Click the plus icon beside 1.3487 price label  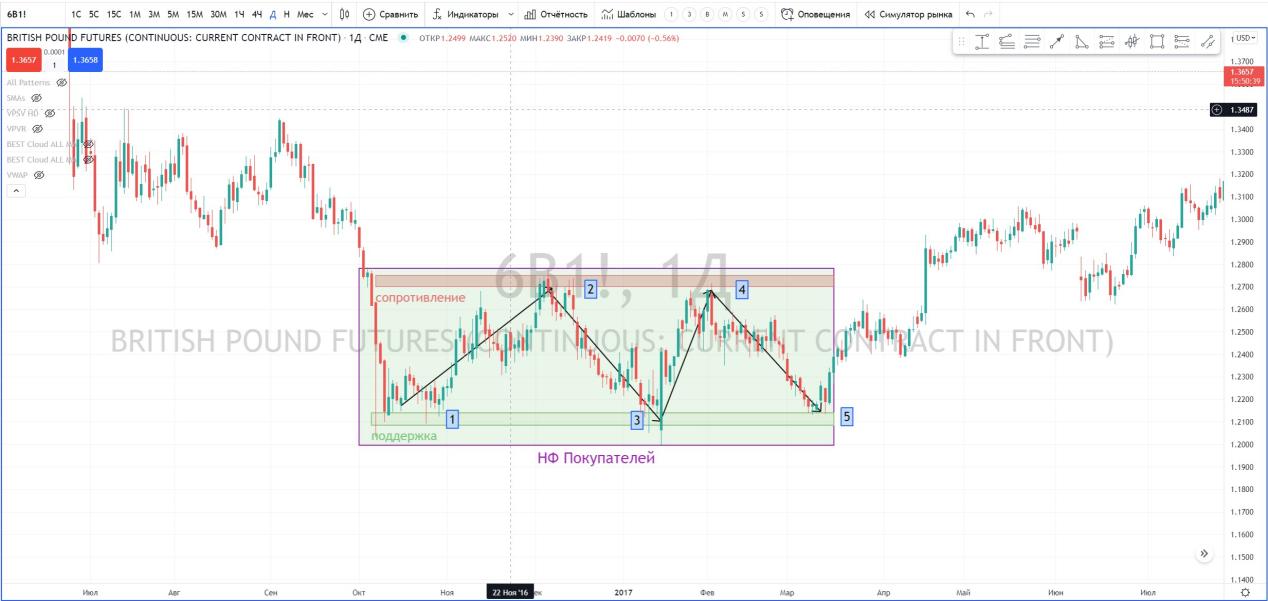pos(1216,110)
